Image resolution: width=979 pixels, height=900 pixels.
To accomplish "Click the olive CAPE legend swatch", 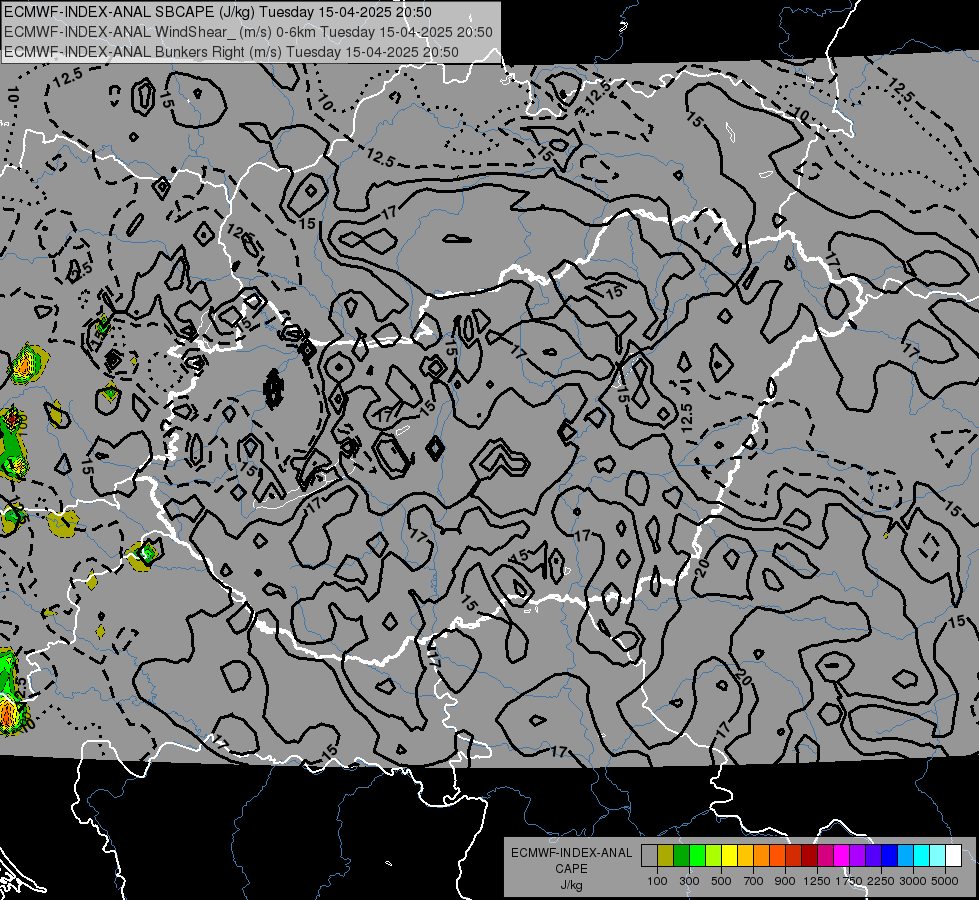I will (665, 856).
